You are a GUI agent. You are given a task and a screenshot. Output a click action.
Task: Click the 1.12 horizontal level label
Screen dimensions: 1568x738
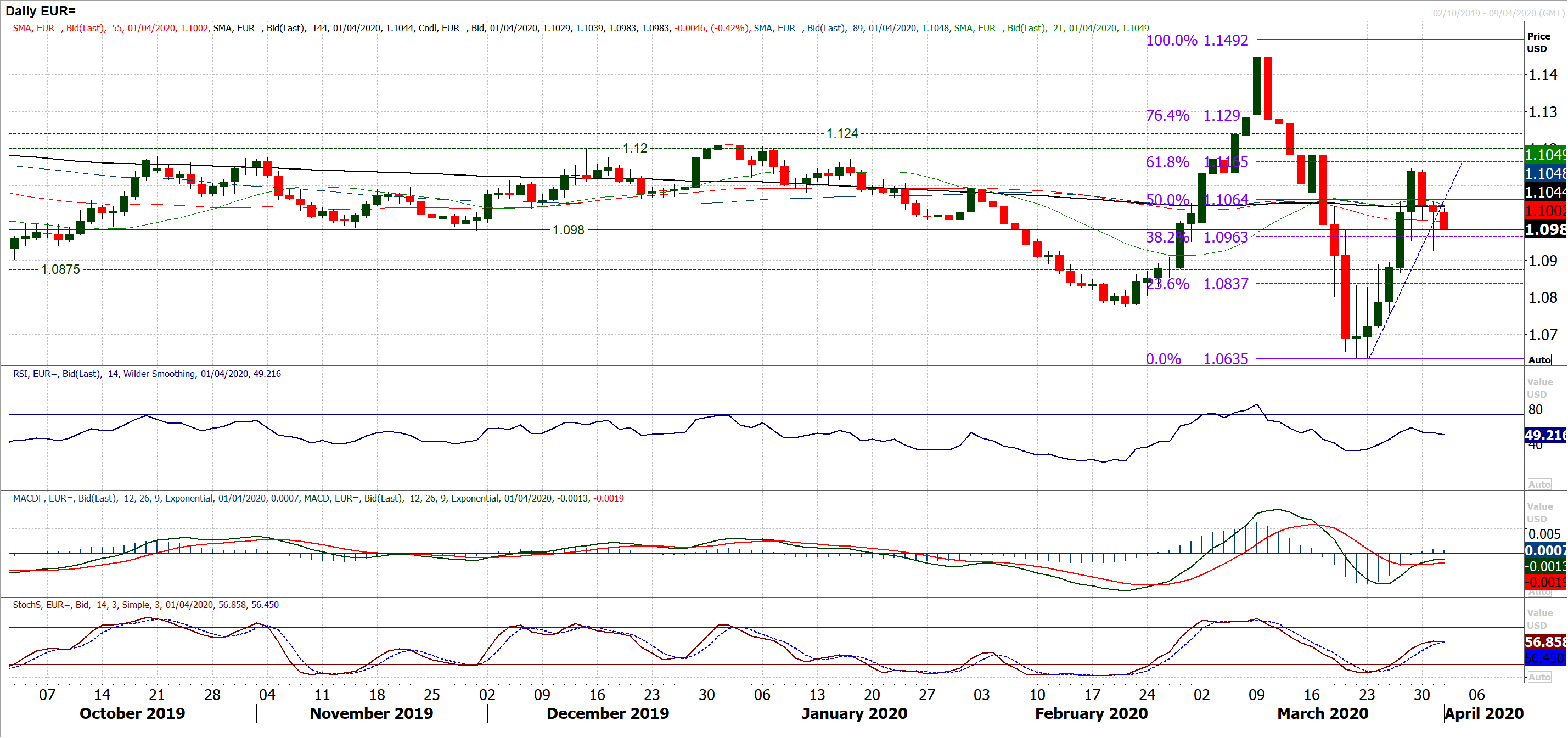635,148
